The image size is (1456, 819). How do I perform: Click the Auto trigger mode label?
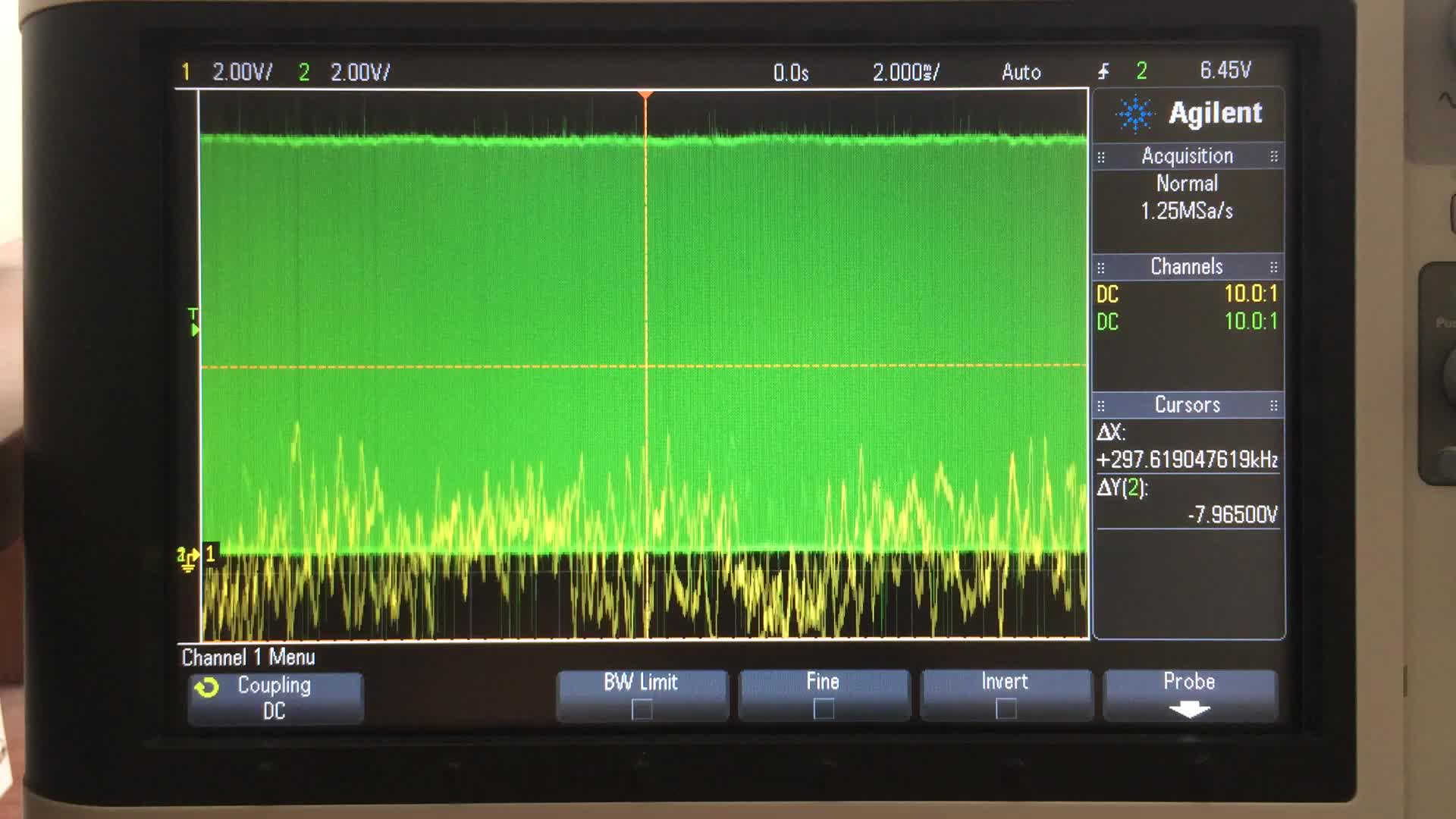click(x=1021, y=72)
